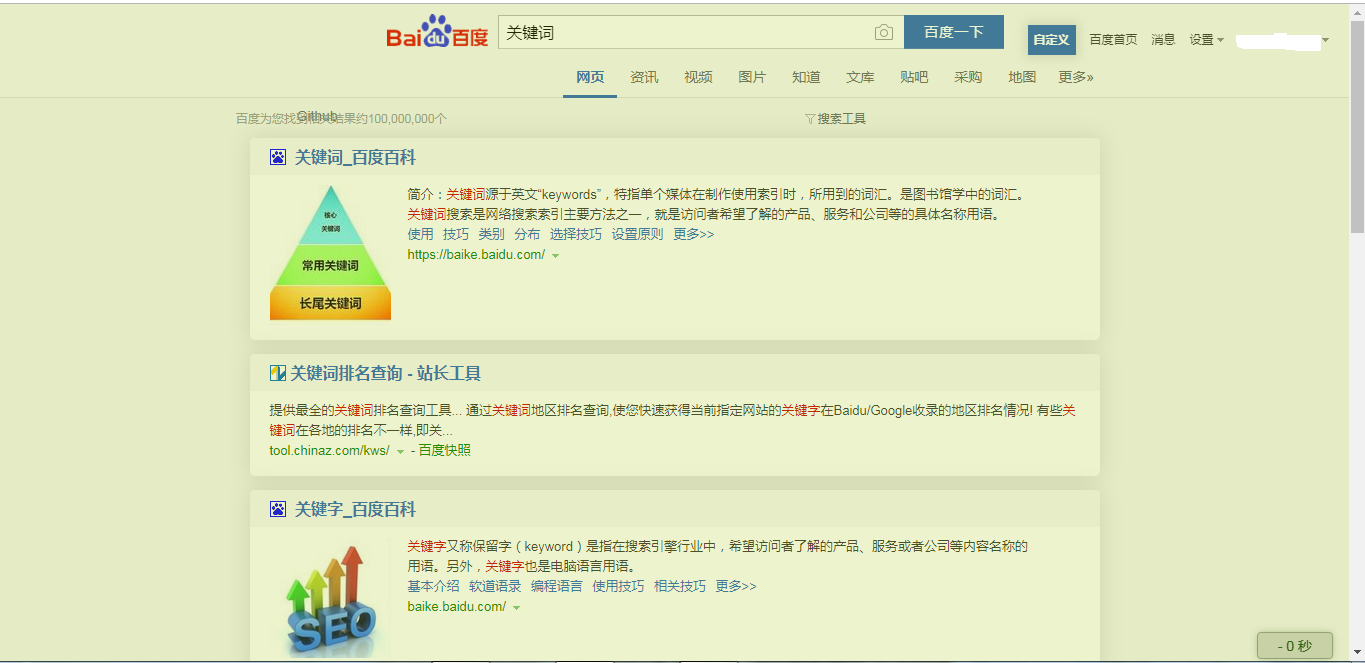The image size is (1365, 663).
Task: Open 搜索工具 search tools
Action: pyautogui.click(x=842, y=119)
